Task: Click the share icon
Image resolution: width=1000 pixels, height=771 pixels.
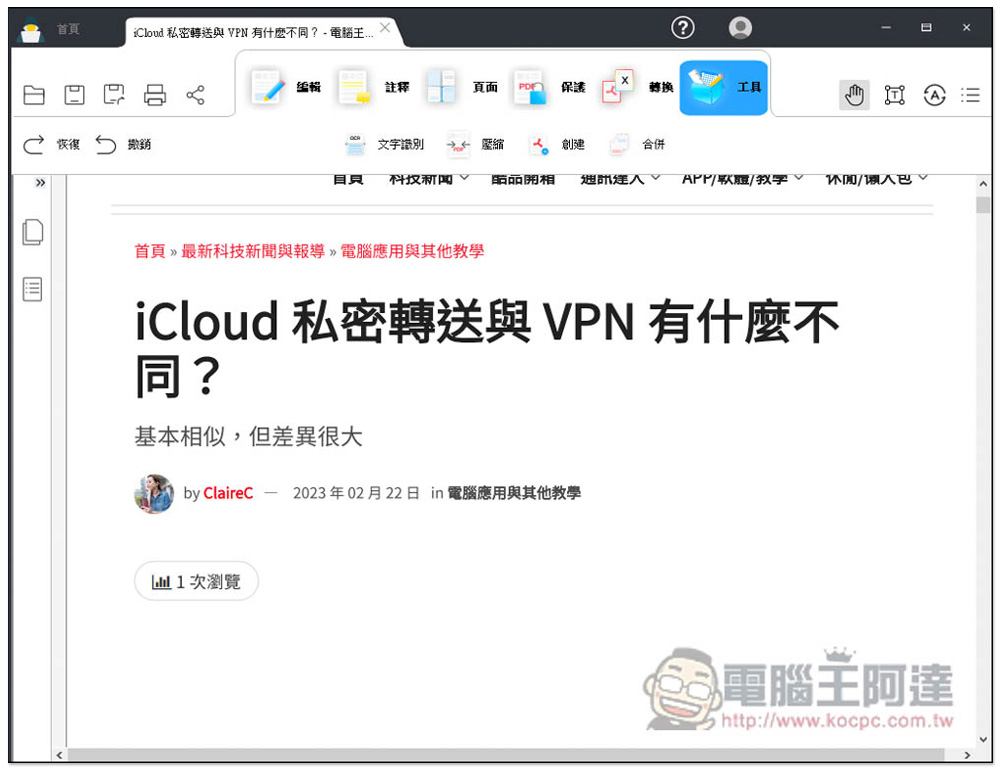Action: [195, 95]
